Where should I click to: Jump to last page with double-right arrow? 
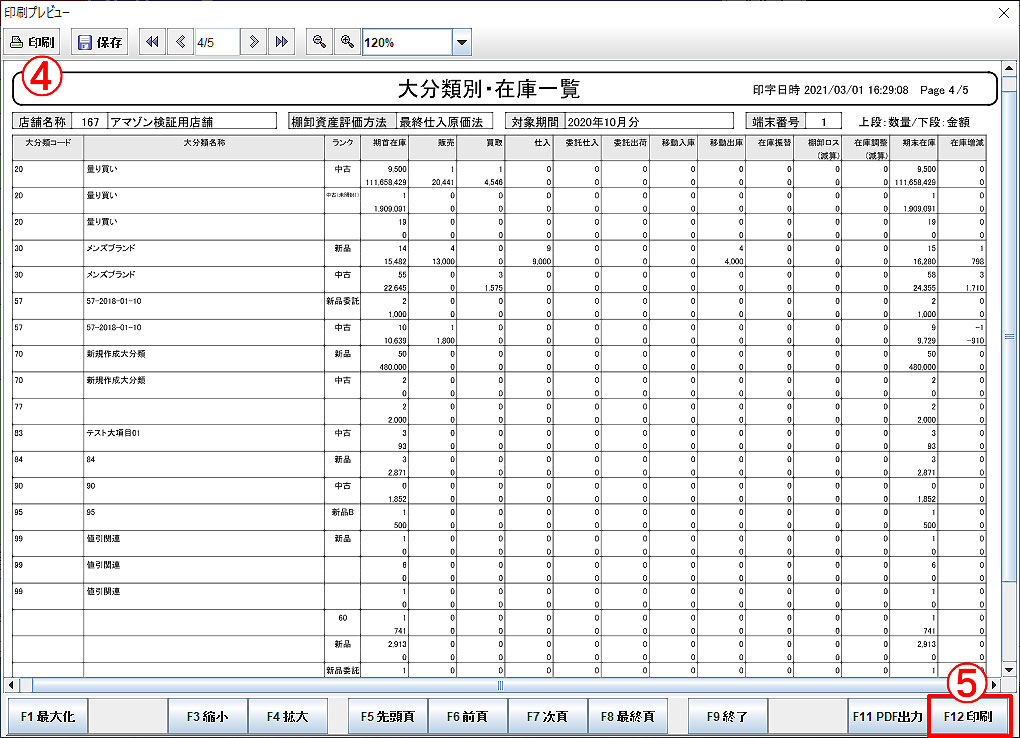(x=282, y=42)
